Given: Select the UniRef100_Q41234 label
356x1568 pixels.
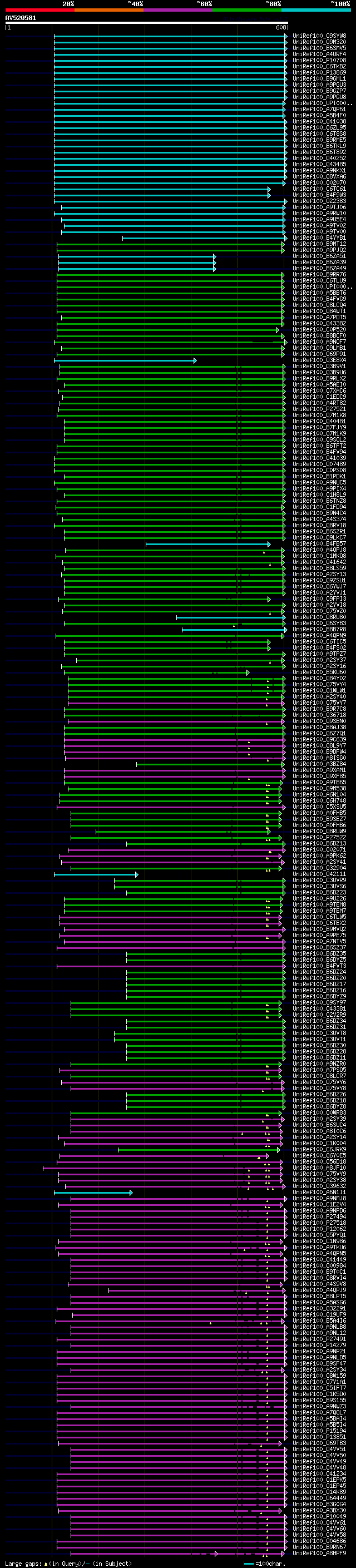Looking at the screenshot, I should [x=319, y=1474].
